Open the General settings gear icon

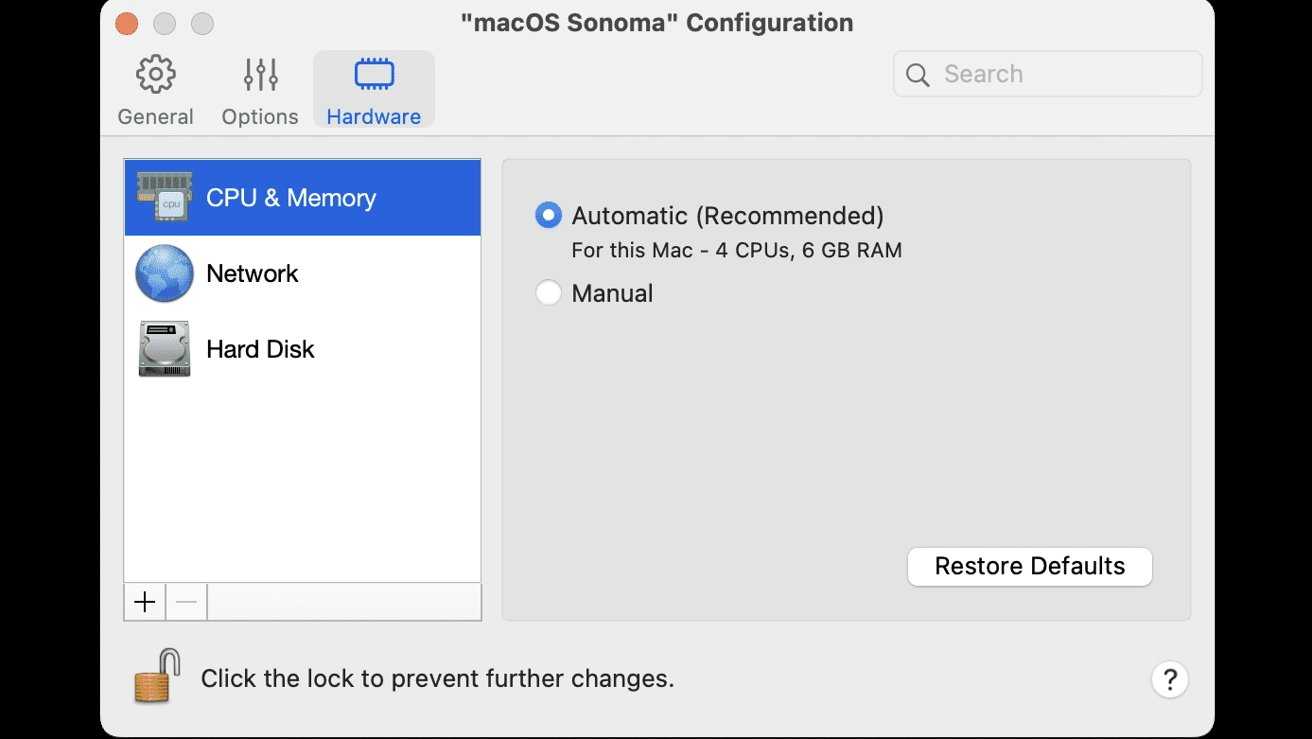[155, 75]
